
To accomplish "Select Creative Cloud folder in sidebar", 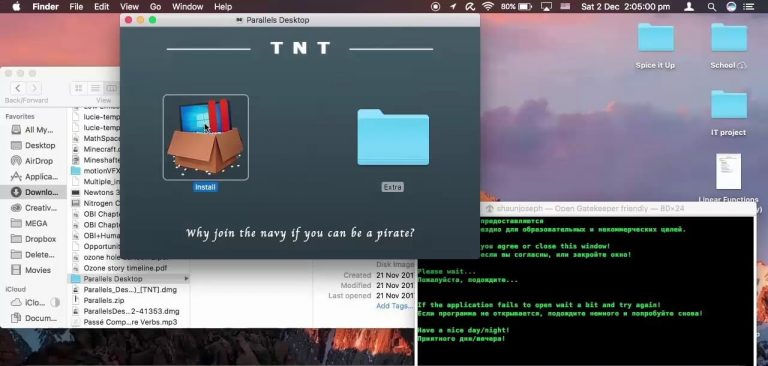I will 33,208.
